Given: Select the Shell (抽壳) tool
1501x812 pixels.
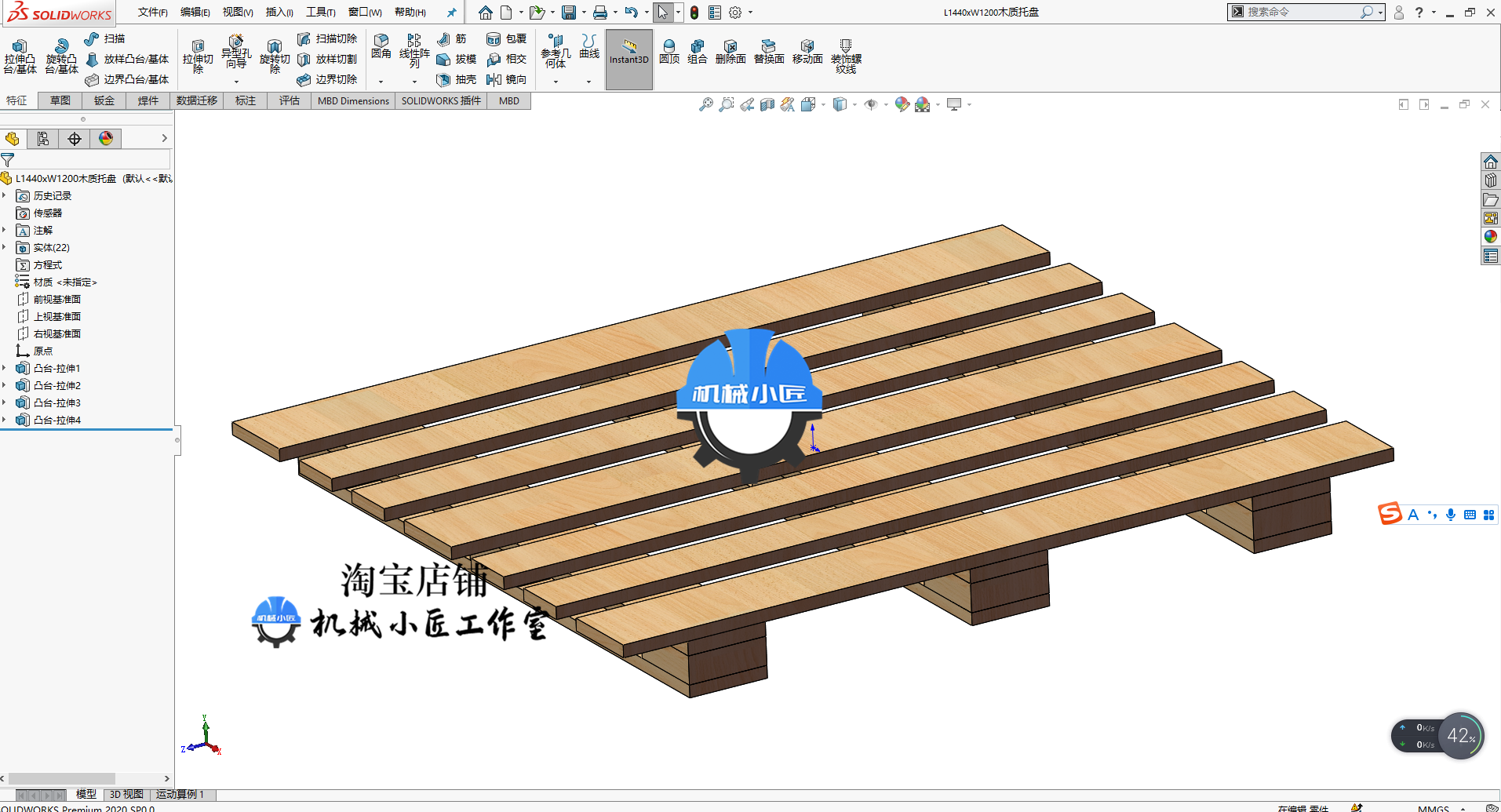Looking at the screenshot, I should coord(457,79).
